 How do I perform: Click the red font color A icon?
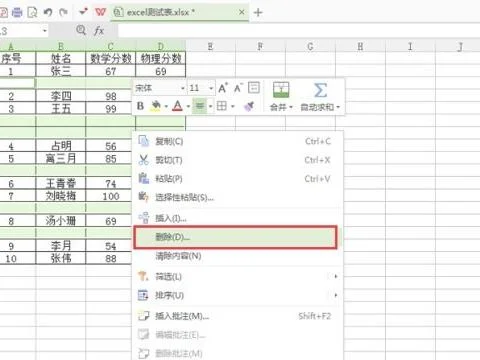click(178, 106)
